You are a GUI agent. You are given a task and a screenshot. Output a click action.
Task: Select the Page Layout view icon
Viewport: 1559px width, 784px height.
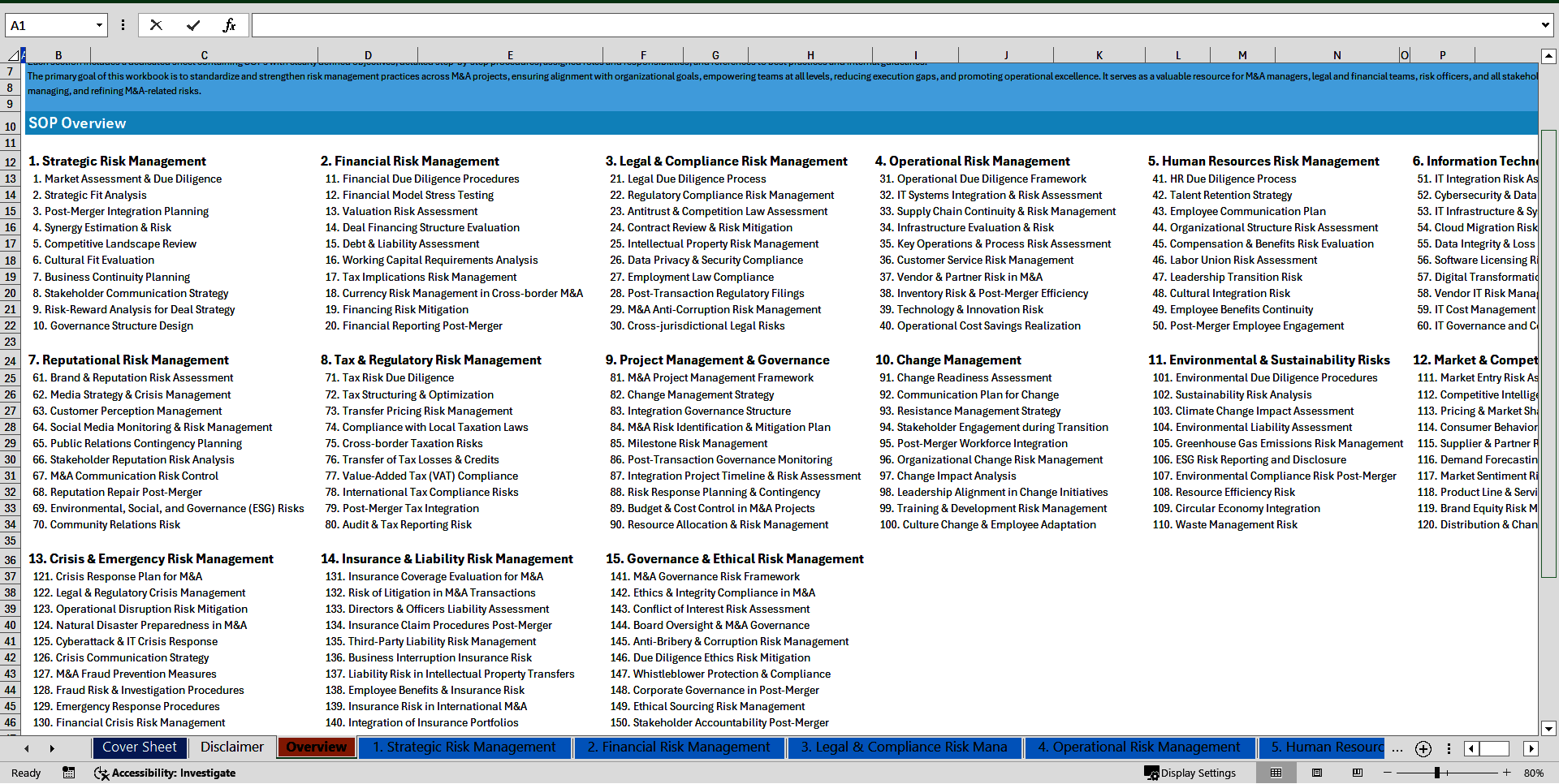tap(1317, 773)
